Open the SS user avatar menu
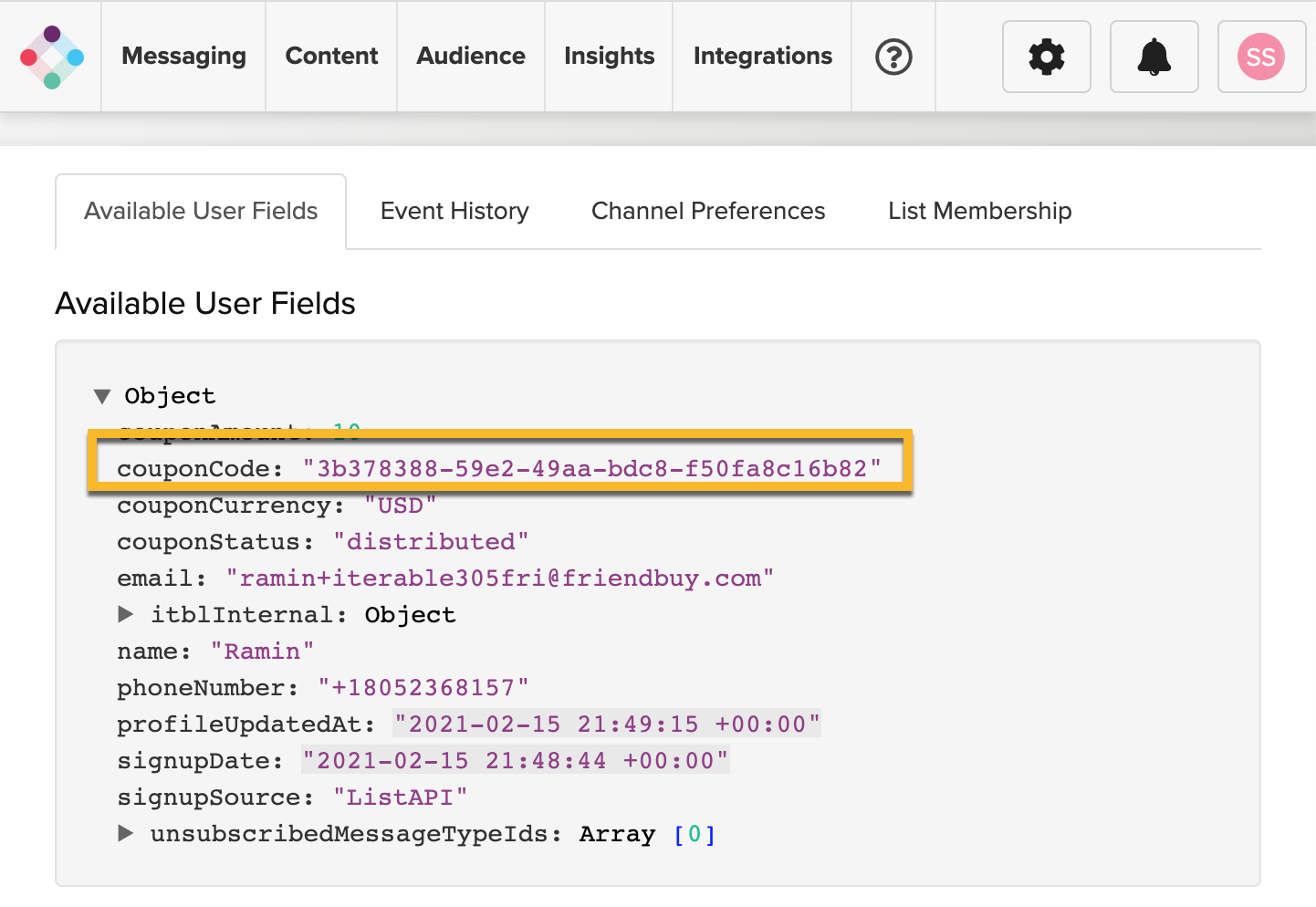Viewport: 1316px width, 907px height. pos(1260,57)
